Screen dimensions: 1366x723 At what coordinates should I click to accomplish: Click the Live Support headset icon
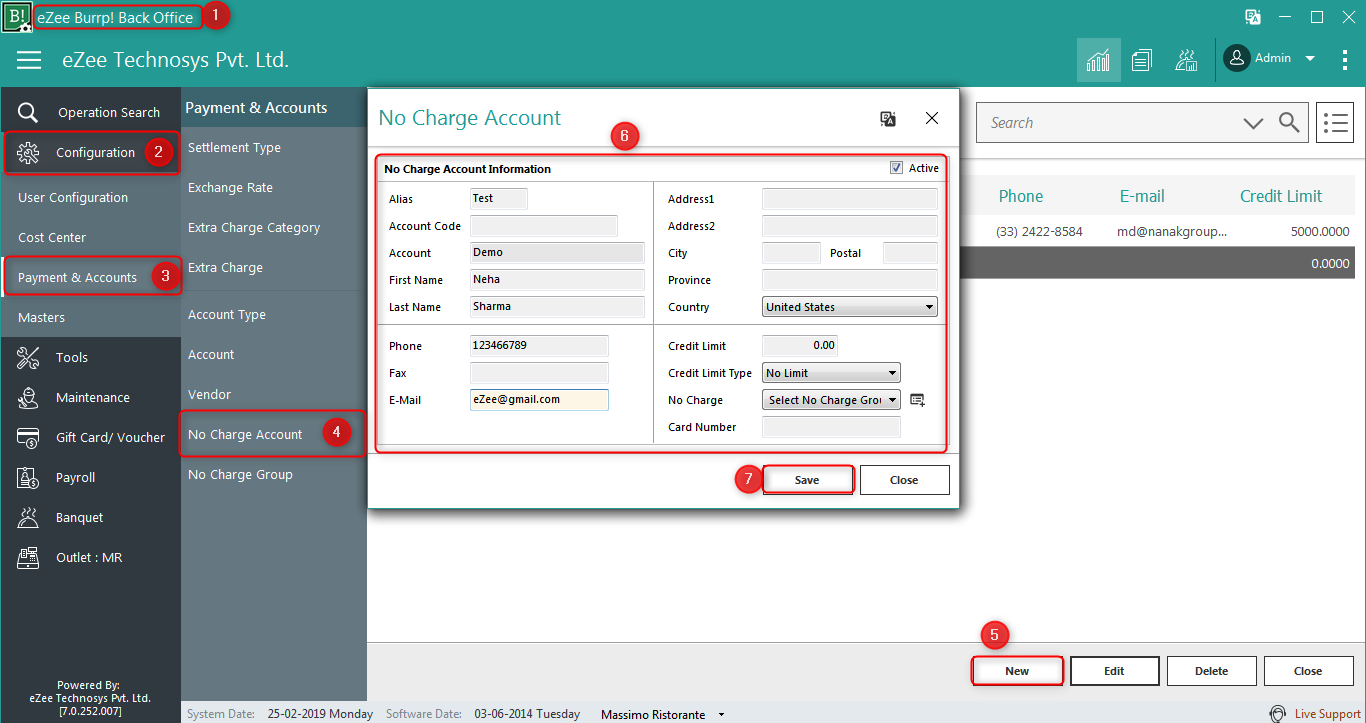point(1277,714)
